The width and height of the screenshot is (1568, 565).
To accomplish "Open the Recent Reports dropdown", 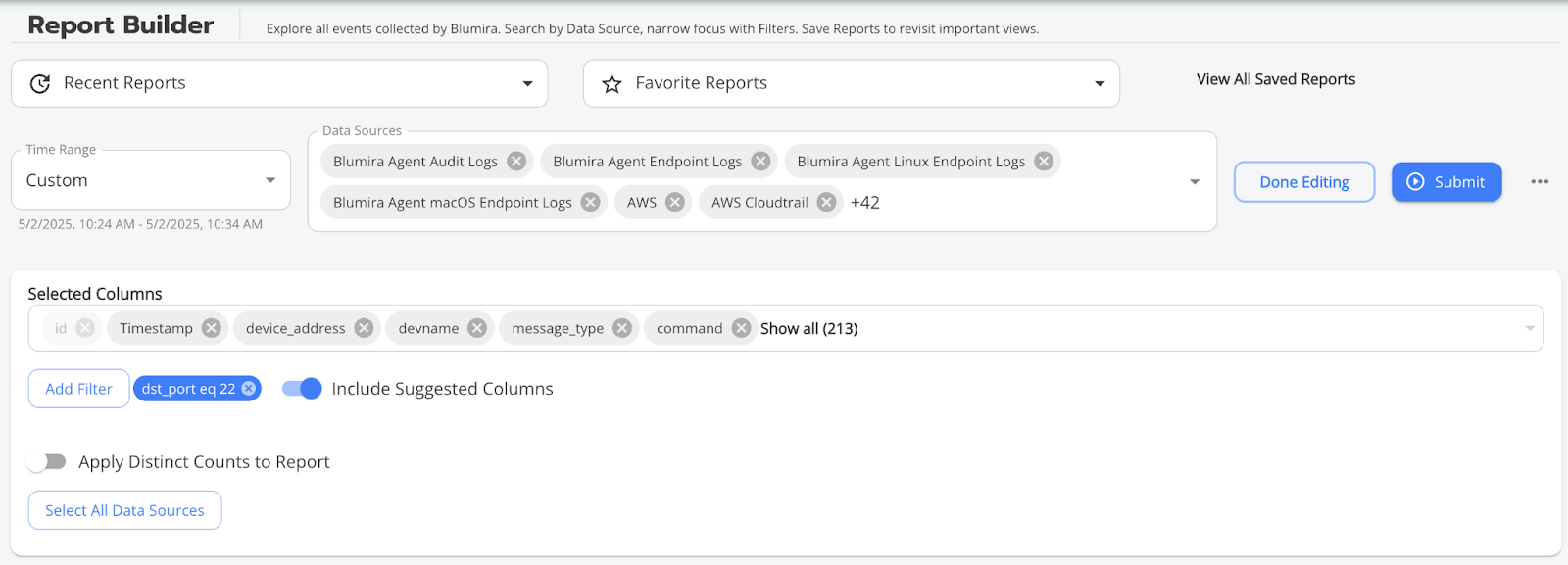I will pyautogui.click(x=279, y=83).
